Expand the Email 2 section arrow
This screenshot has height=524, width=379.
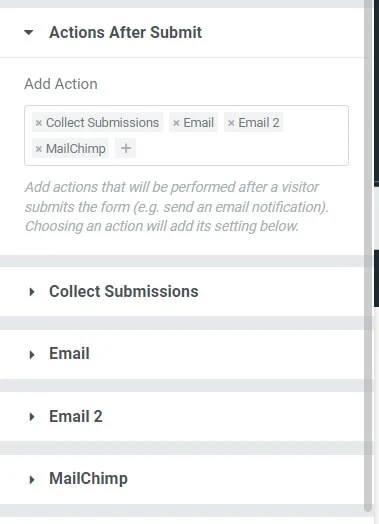(x=32, y=417)
